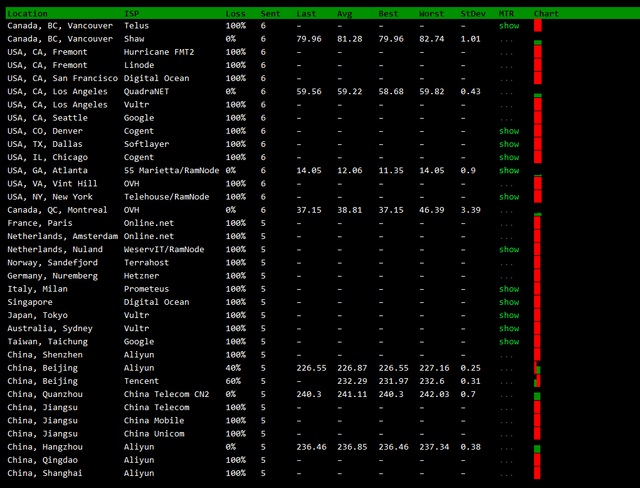This screenshot has width=640, height=488.
Task: Select 'China, Hangzhou' location
Action: tap(45, 447)
